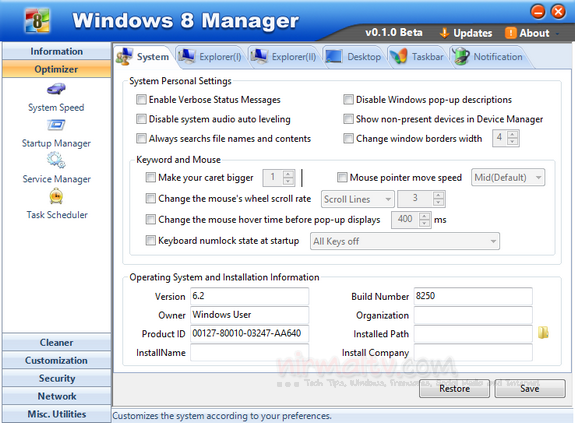Click the Updates link in header
Screen dimensions: 575x423
pos(472,33)
